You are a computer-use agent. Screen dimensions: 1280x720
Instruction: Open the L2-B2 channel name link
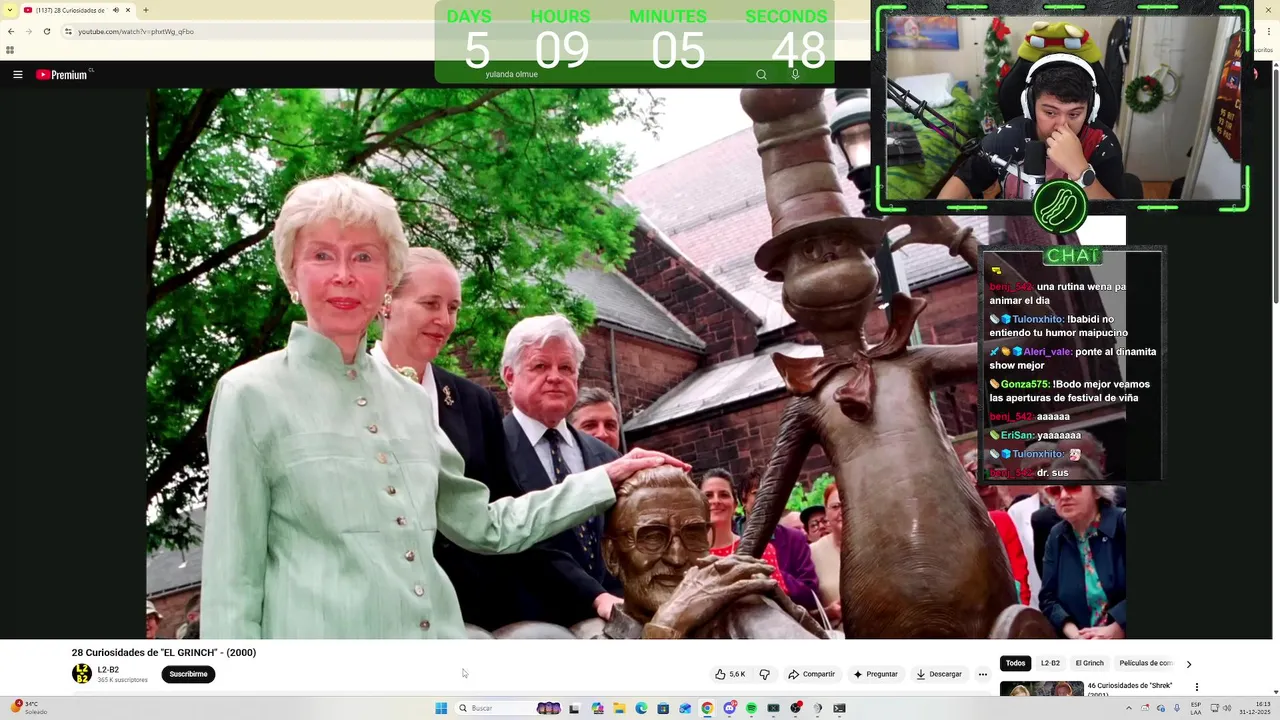point(108,670)
